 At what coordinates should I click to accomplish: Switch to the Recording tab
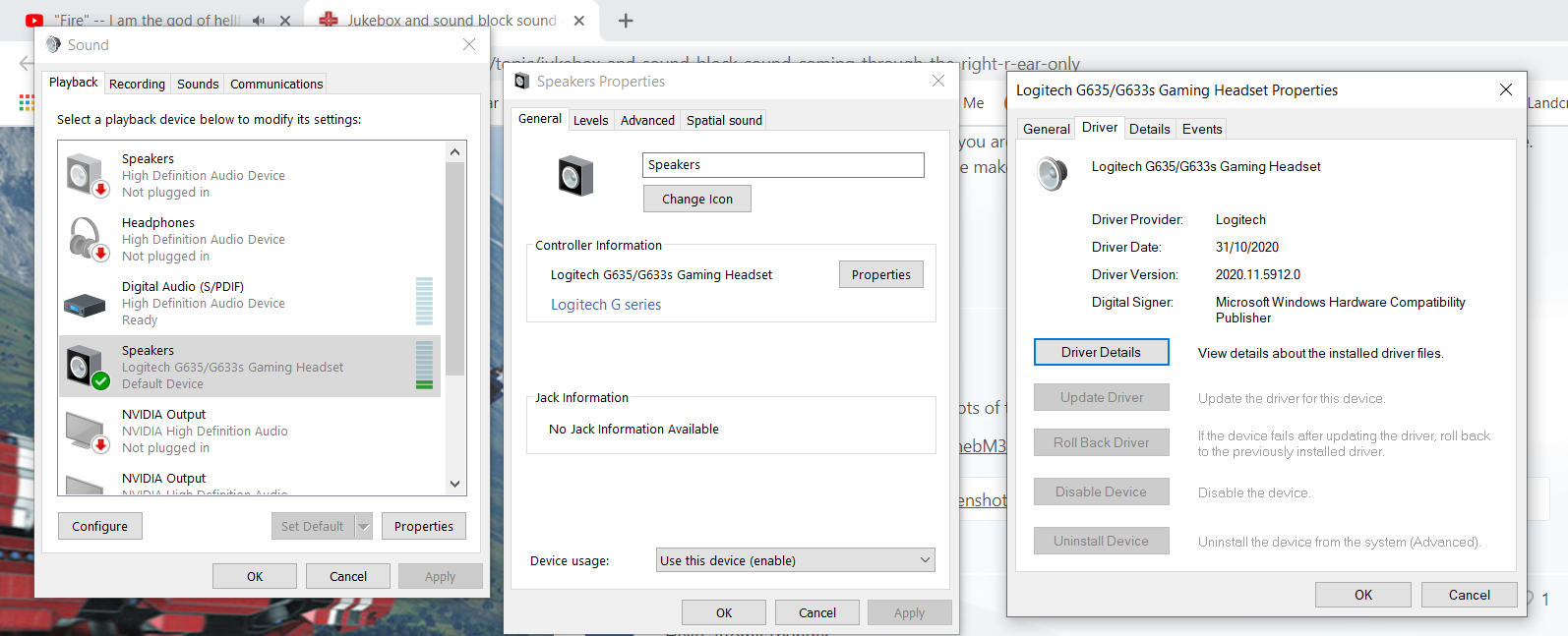point(137,85)
